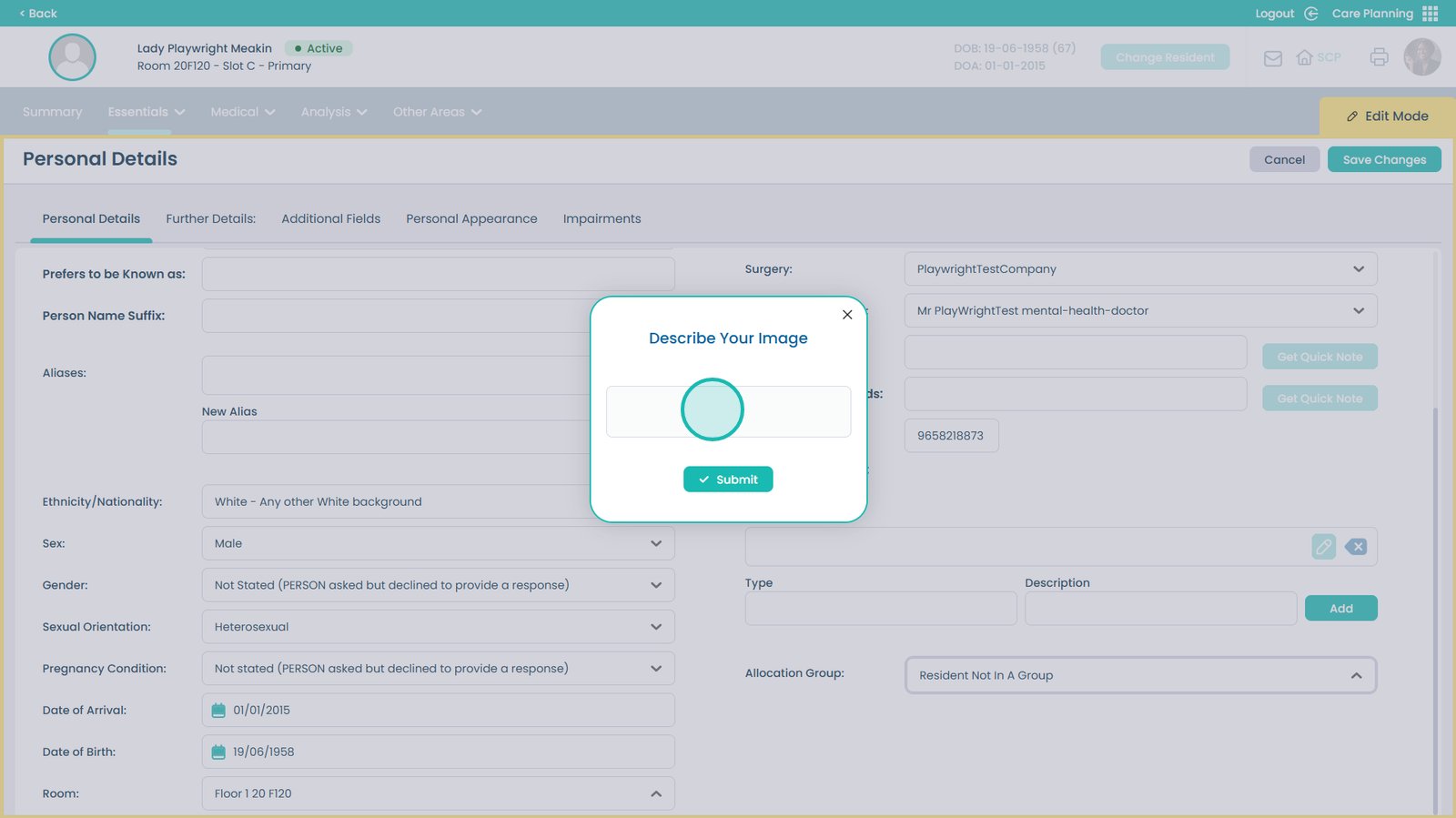Open the Personal Appearance tab
Viewport: 1456px width, 818px height.
(471, 219)
